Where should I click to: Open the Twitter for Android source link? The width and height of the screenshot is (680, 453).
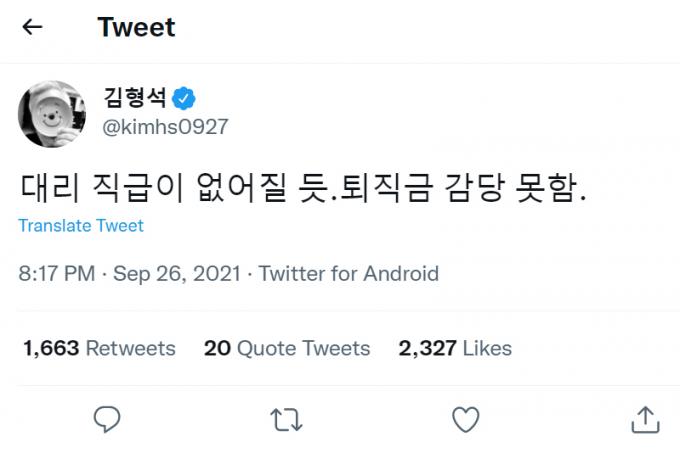pos(349,273)
